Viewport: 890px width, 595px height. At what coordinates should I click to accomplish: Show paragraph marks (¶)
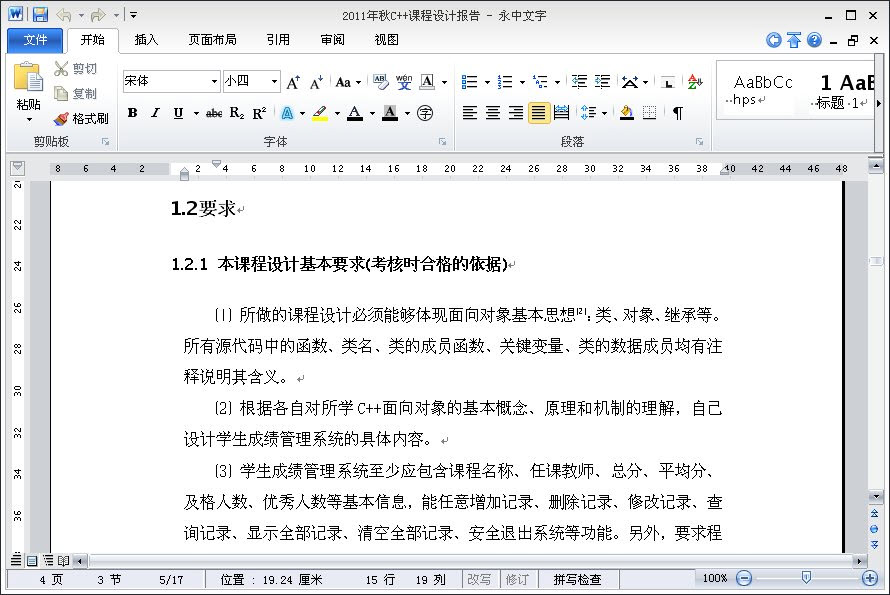678,113
